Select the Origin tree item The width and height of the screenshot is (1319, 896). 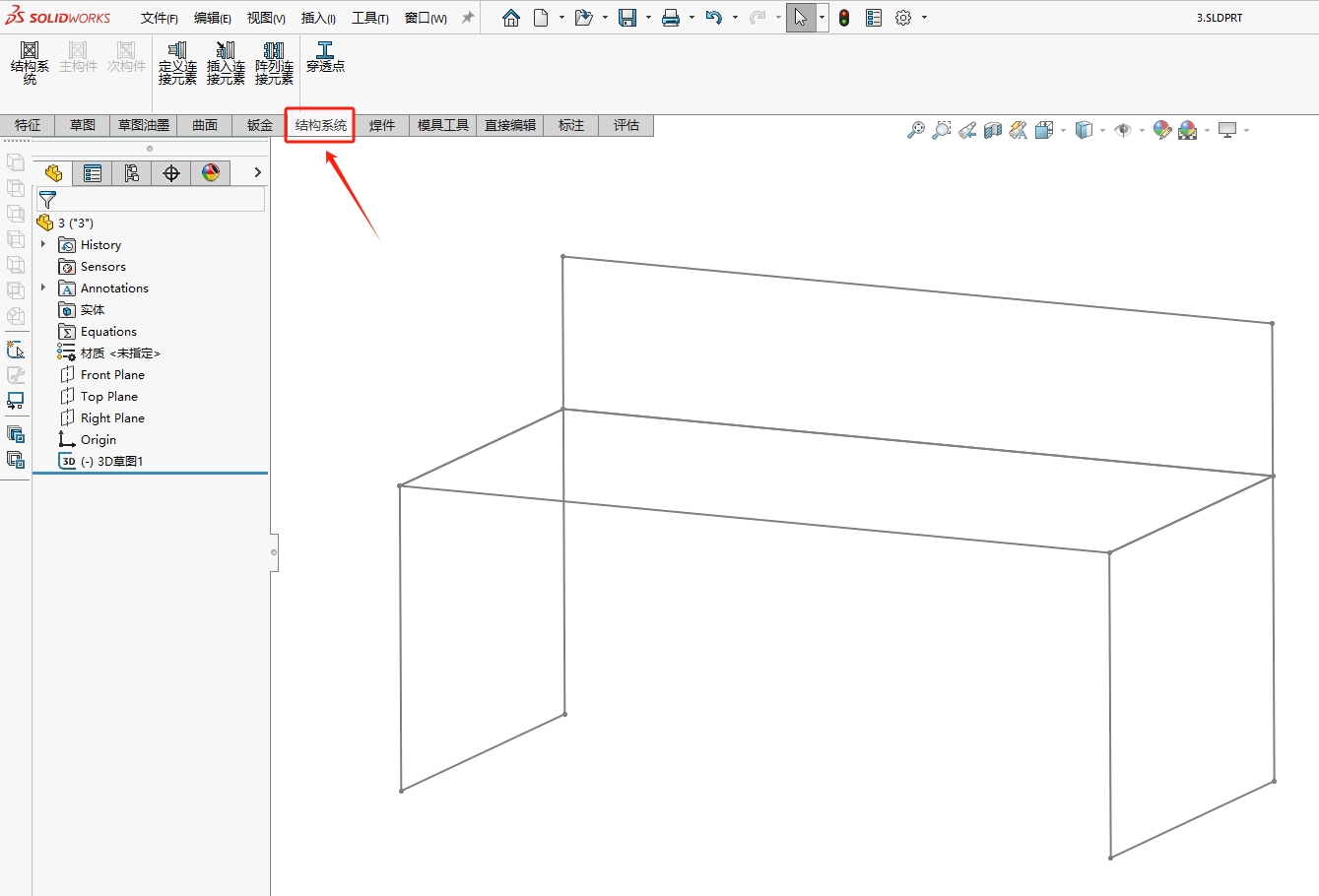[x=88, y=440]
